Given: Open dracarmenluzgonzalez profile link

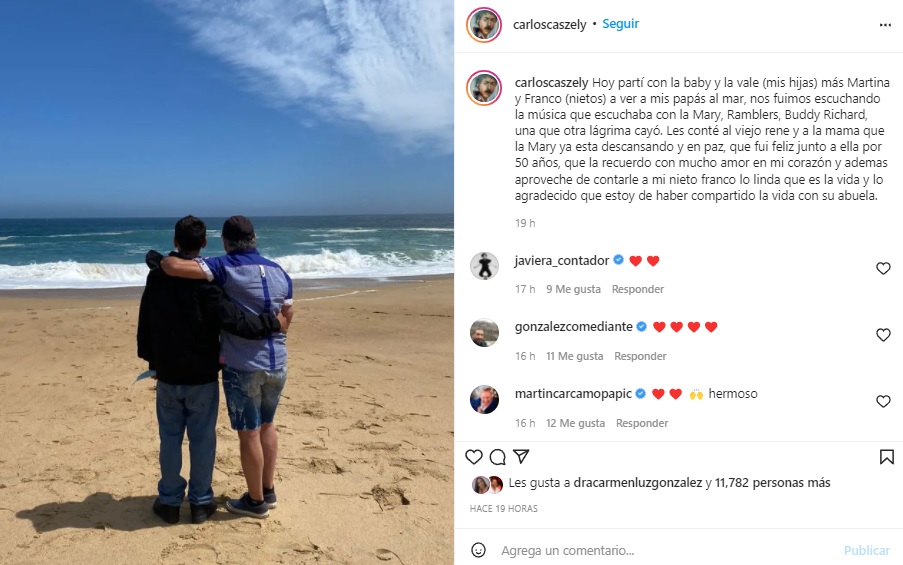Looking at the screenshot, I should (x=638, y=483).
